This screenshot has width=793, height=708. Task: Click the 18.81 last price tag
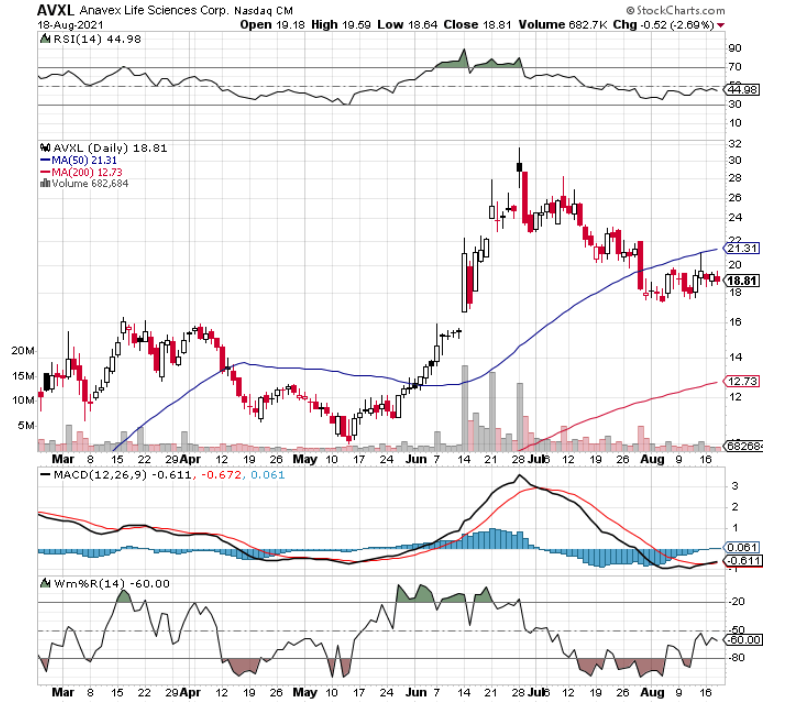742,281
